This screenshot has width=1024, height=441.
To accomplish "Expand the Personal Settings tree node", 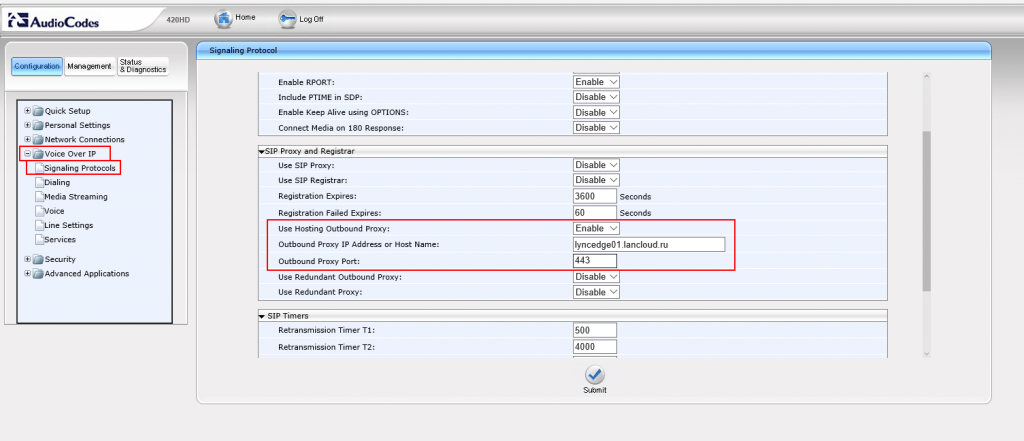I will 27,125.
